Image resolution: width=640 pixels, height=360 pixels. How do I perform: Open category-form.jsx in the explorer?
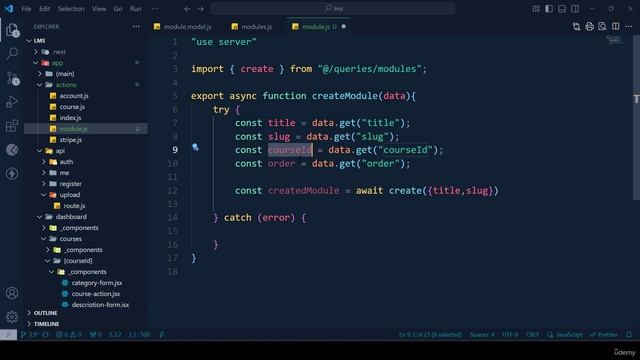click(x=97, y=283)
